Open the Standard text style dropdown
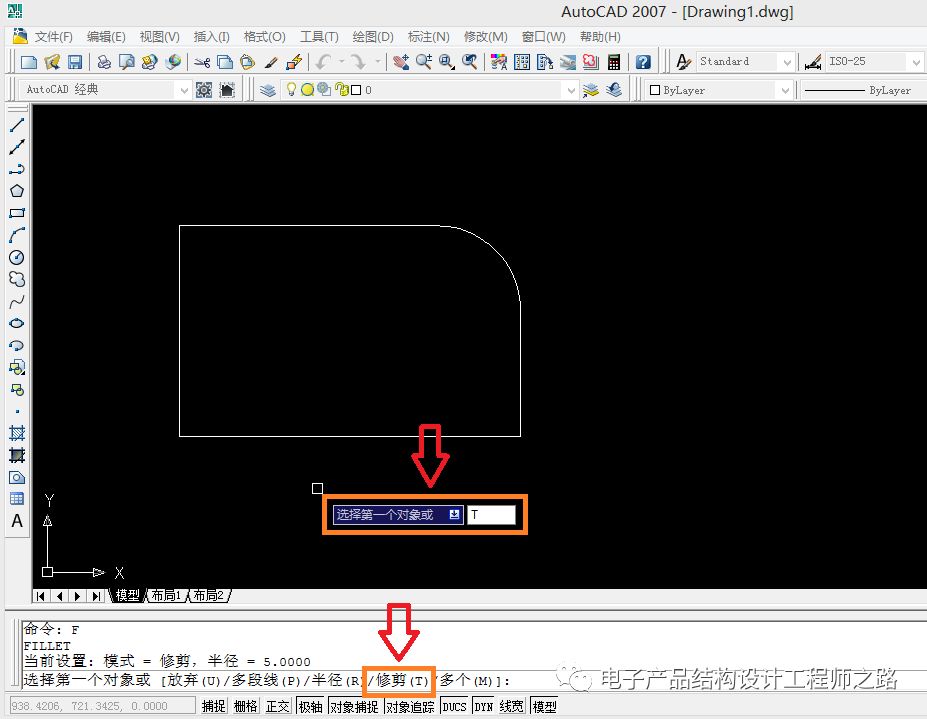Image resolution: width=927 pixels, height=719 pixels. tap(786, 61)
